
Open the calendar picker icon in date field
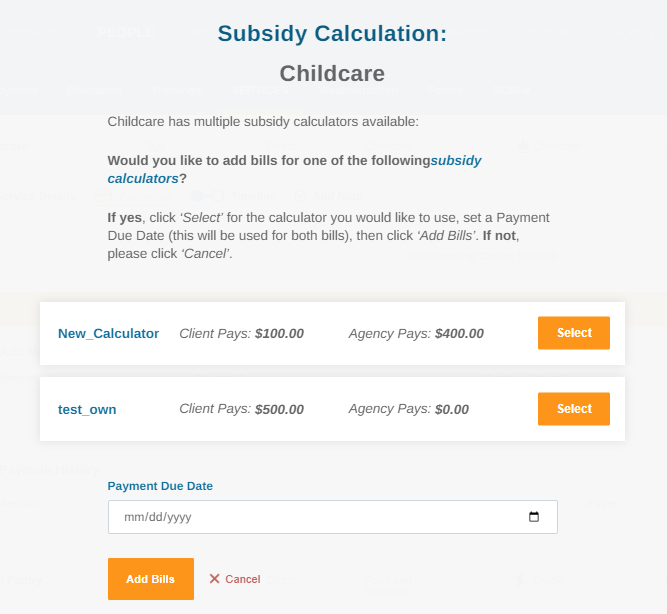(x=533, y=517)
